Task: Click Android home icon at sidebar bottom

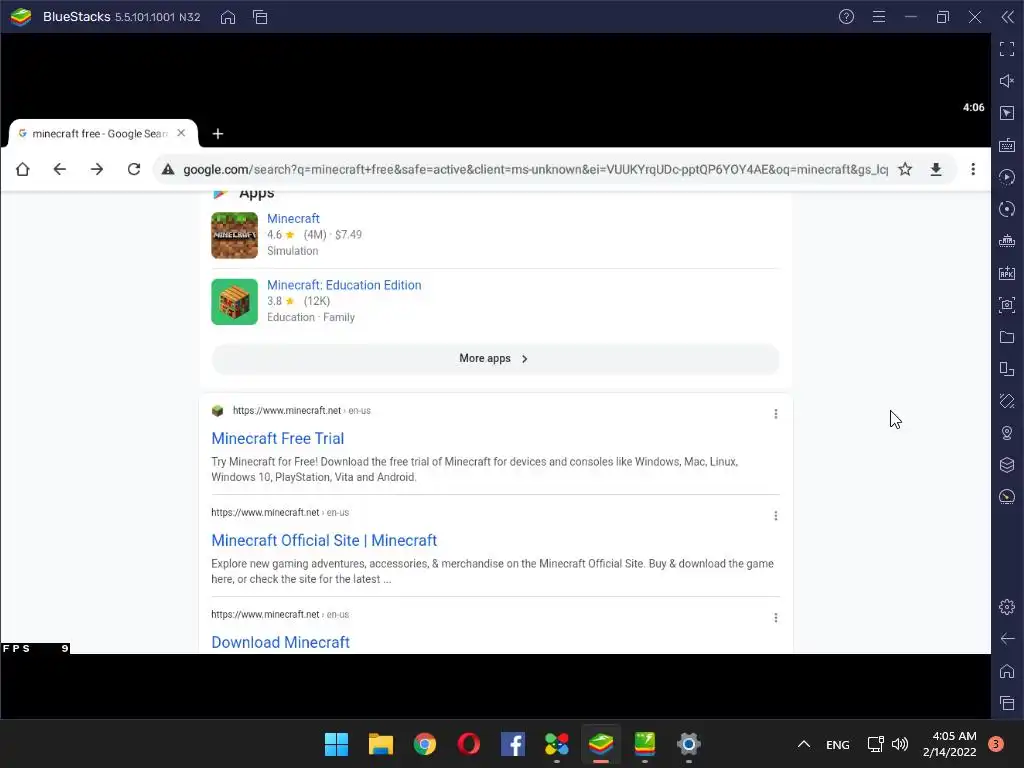Action: (x=1007, y=671)
